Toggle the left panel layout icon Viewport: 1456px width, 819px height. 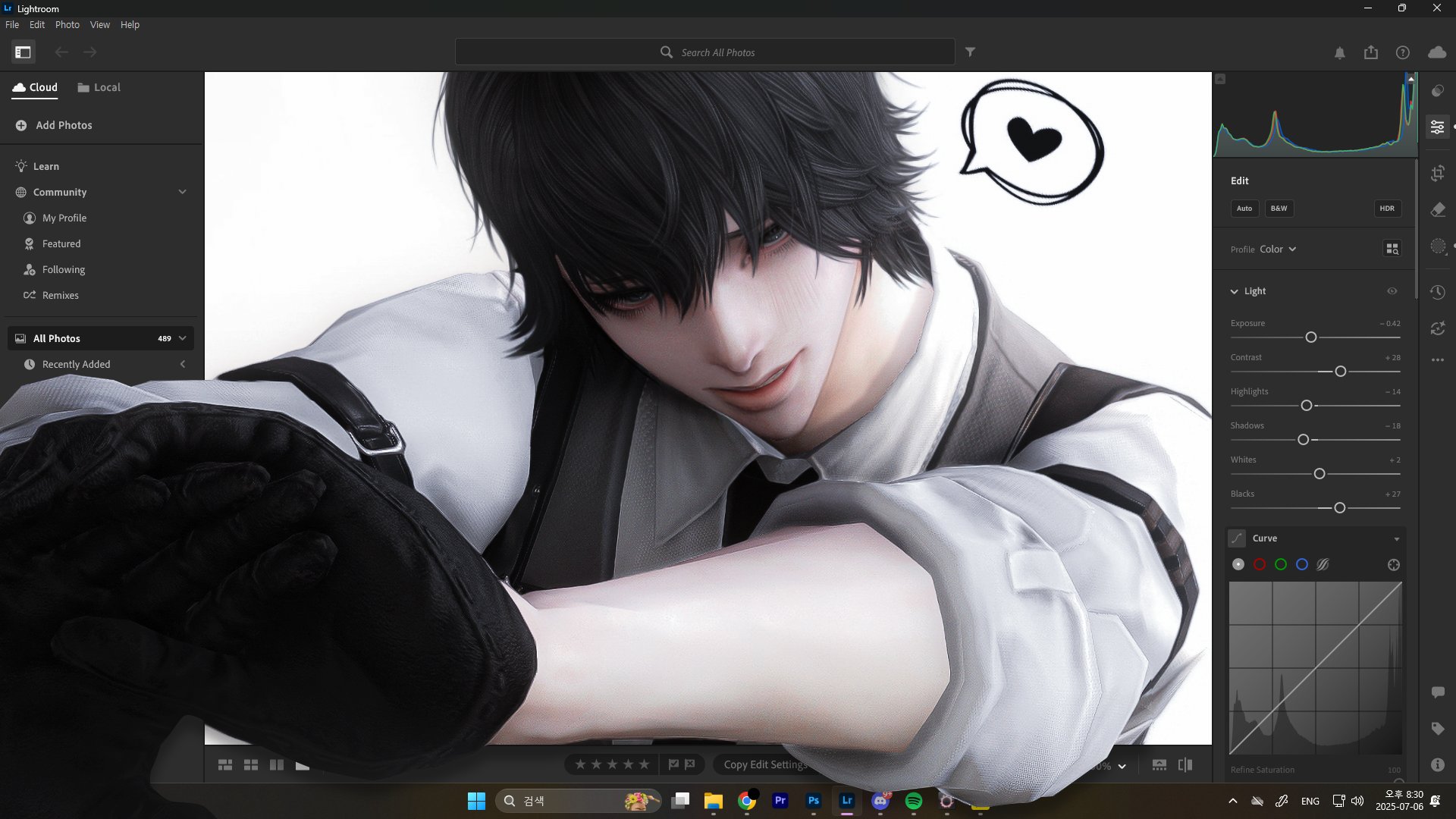tap(23, 52)
